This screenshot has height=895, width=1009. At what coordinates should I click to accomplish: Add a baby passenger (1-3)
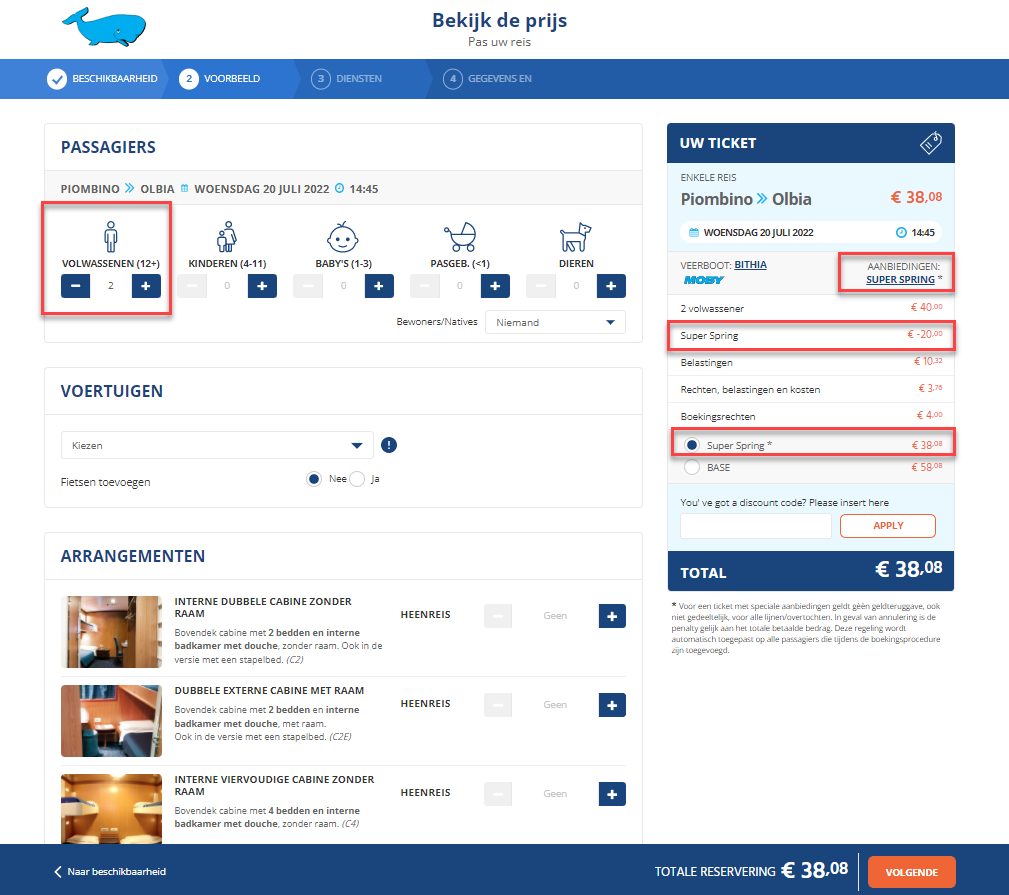pos(378,286)
